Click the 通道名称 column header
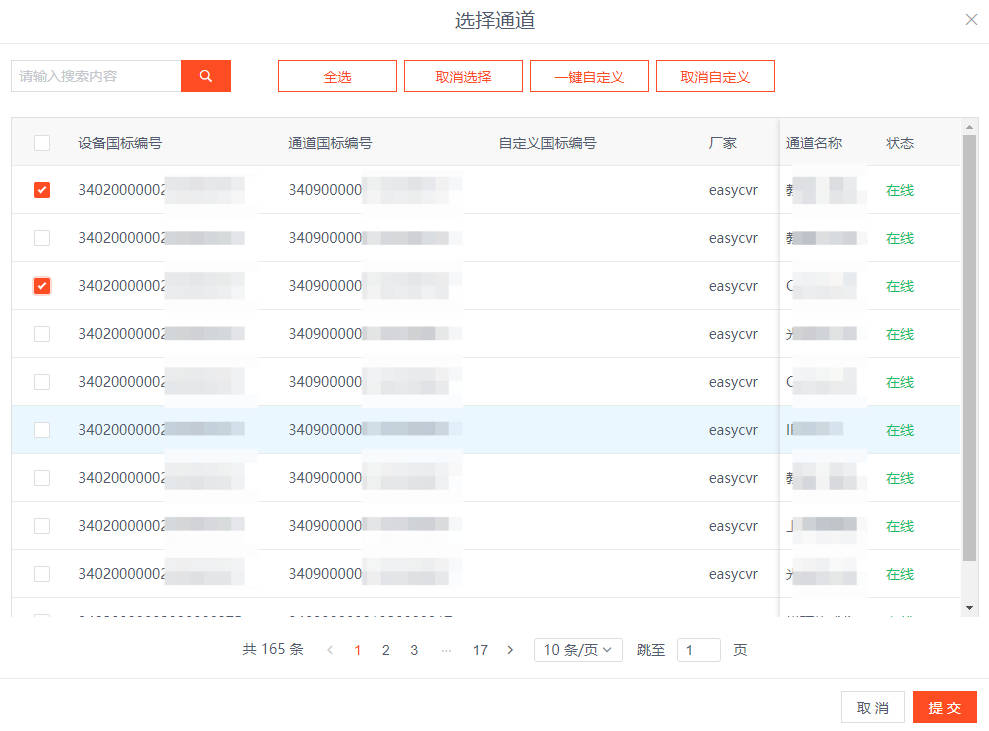 [x=814, y=143]
